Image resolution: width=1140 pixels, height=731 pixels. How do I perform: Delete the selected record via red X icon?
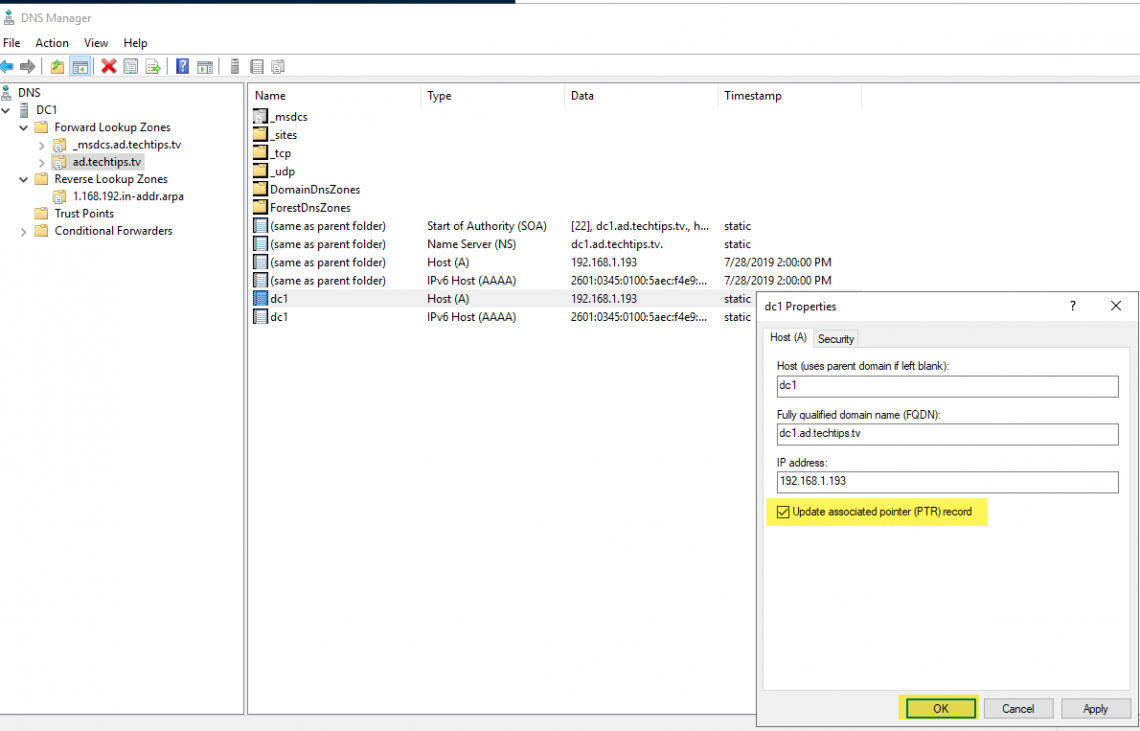click(108, 66)
